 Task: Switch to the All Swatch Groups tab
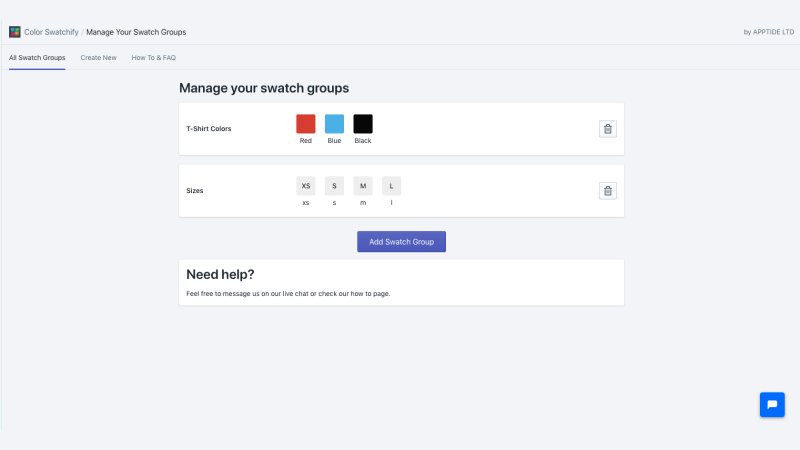[37, 58]
